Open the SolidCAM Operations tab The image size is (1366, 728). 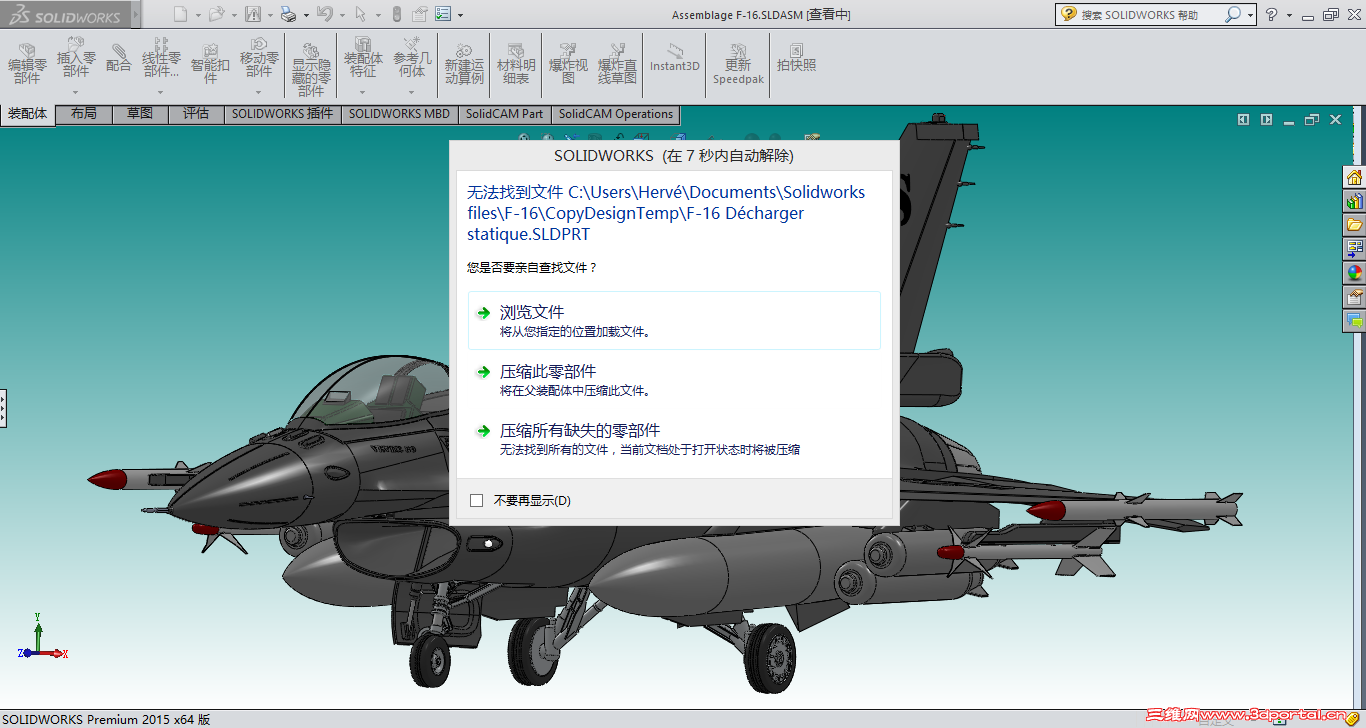coord(616,114)
